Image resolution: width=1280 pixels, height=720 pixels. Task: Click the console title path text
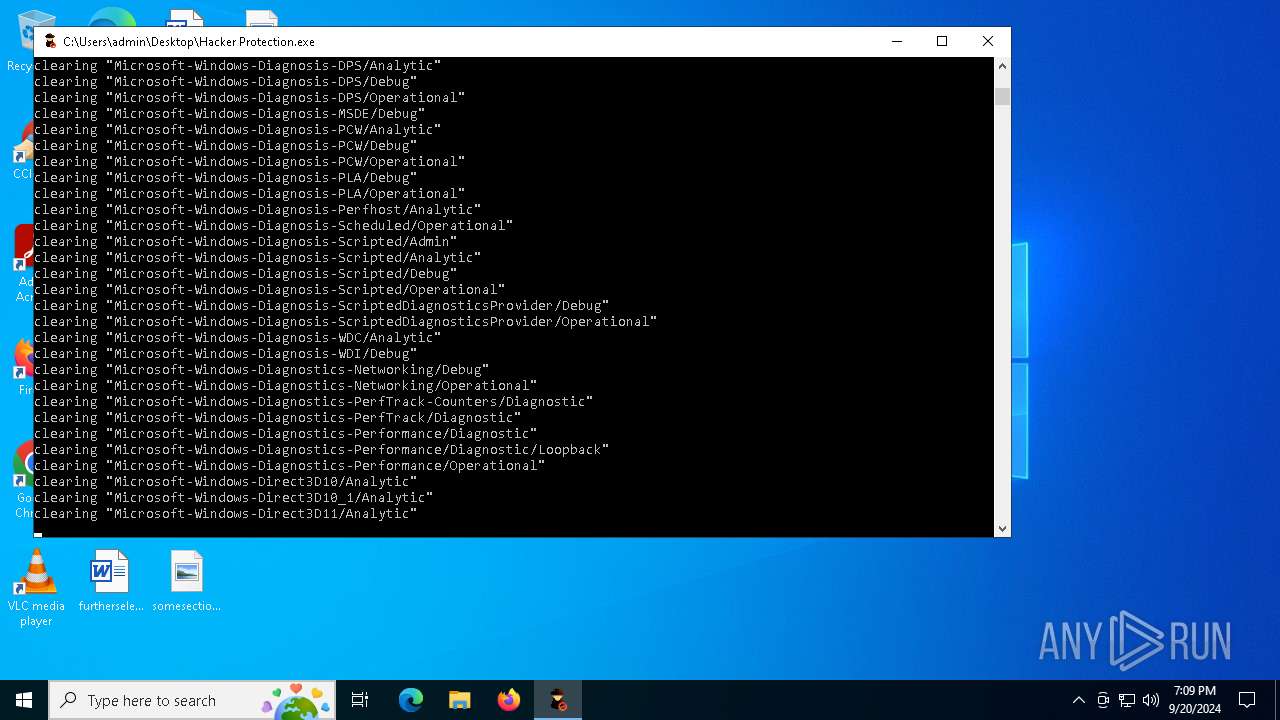click(x=189, y=42)
